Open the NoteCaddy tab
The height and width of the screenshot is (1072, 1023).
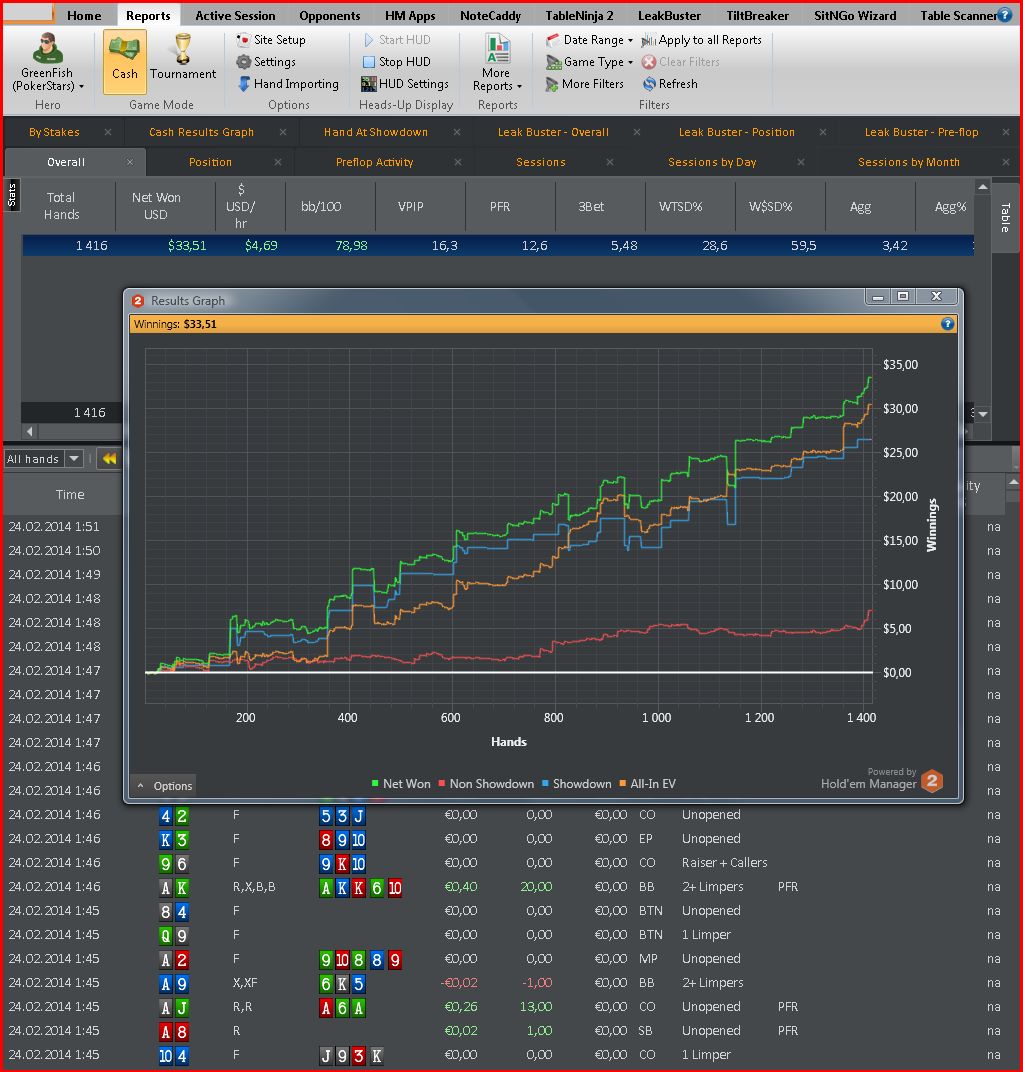tap(490, 15)
